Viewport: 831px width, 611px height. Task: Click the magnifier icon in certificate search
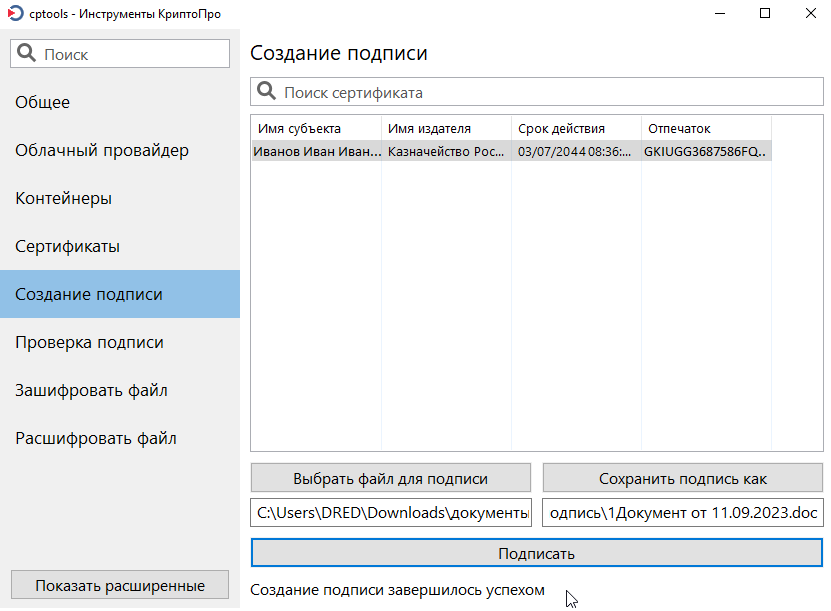coord(267,92)
